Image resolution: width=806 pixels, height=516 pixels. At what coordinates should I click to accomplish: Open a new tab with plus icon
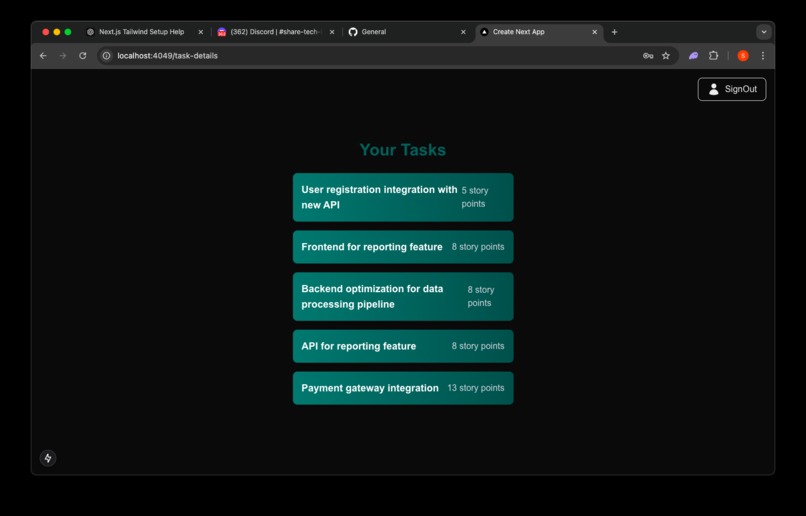(x=614, y=32)
